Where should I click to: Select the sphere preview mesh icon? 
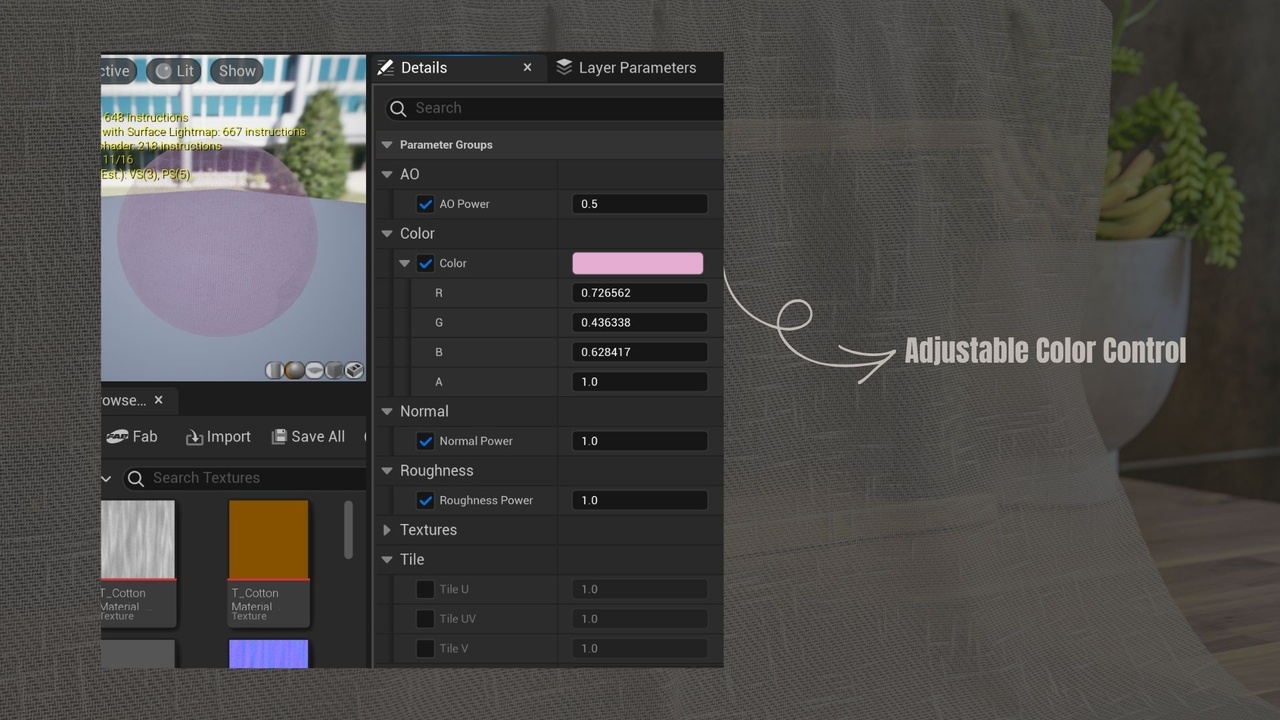tap(294, 371)
